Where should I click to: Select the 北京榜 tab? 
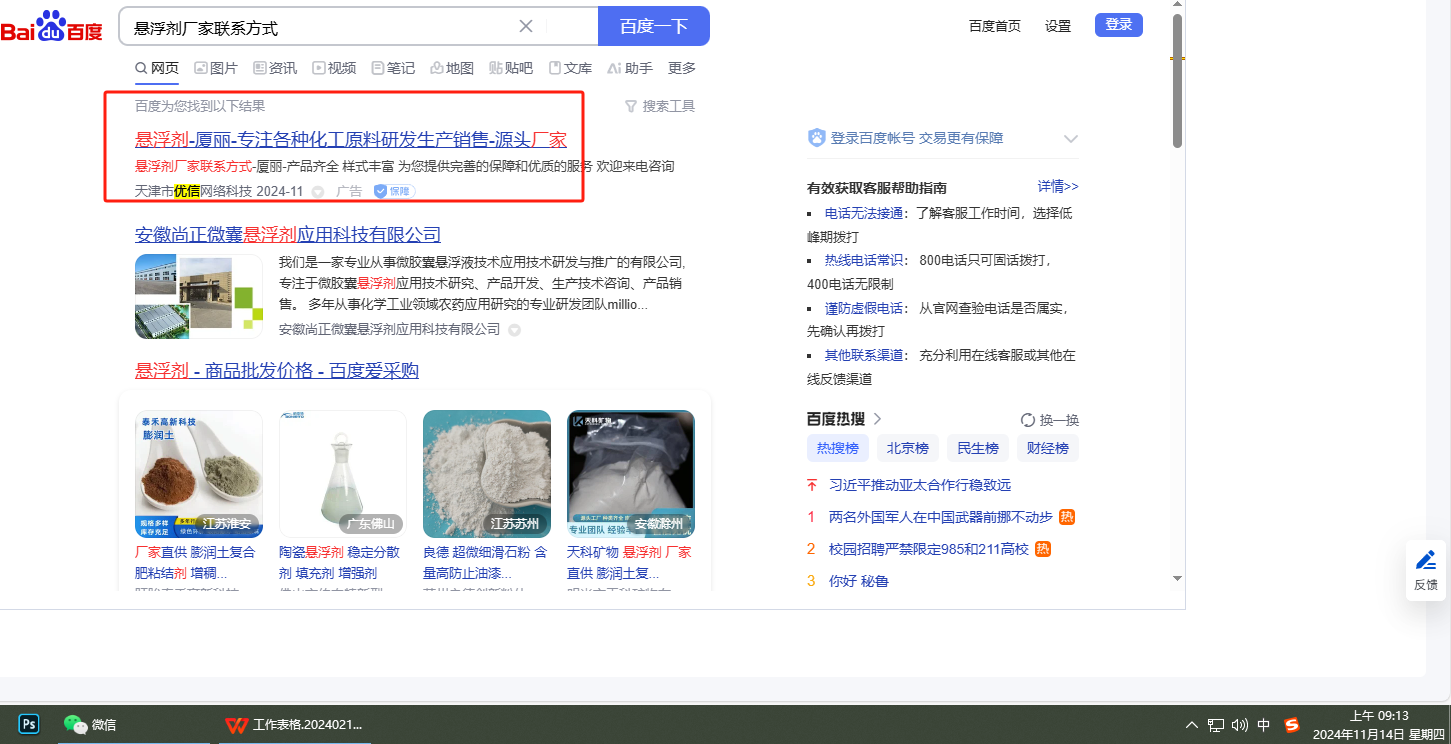908,448
